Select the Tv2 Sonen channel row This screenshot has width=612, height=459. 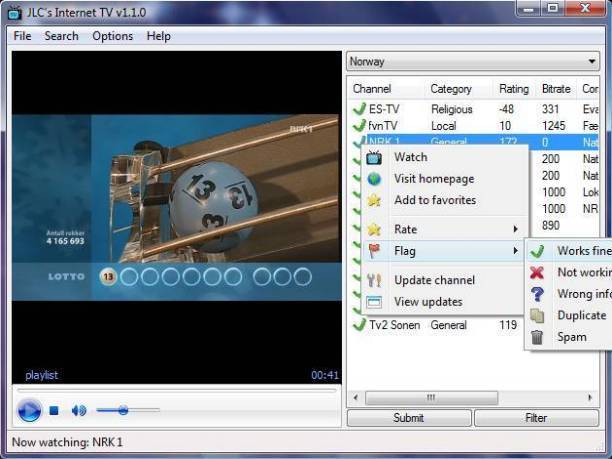pos(437,325)
